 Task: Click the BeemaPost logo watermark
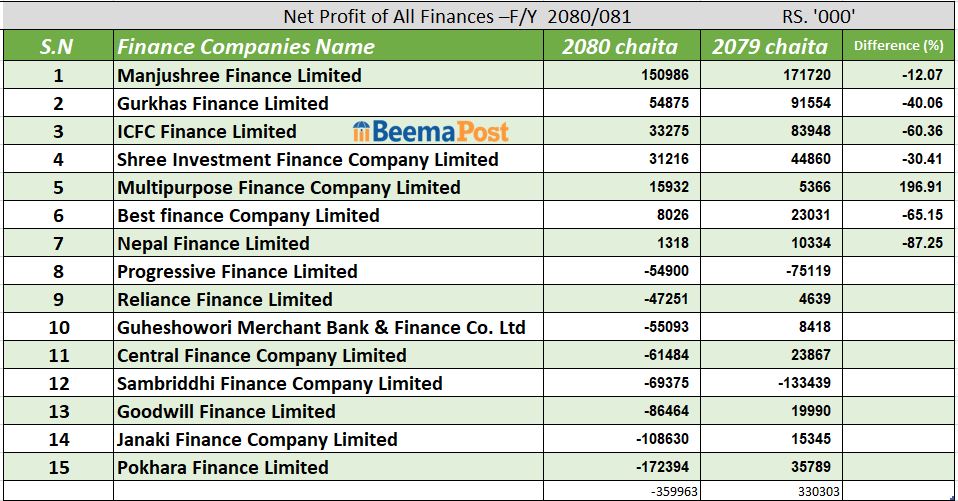click(x=431, y=131)
